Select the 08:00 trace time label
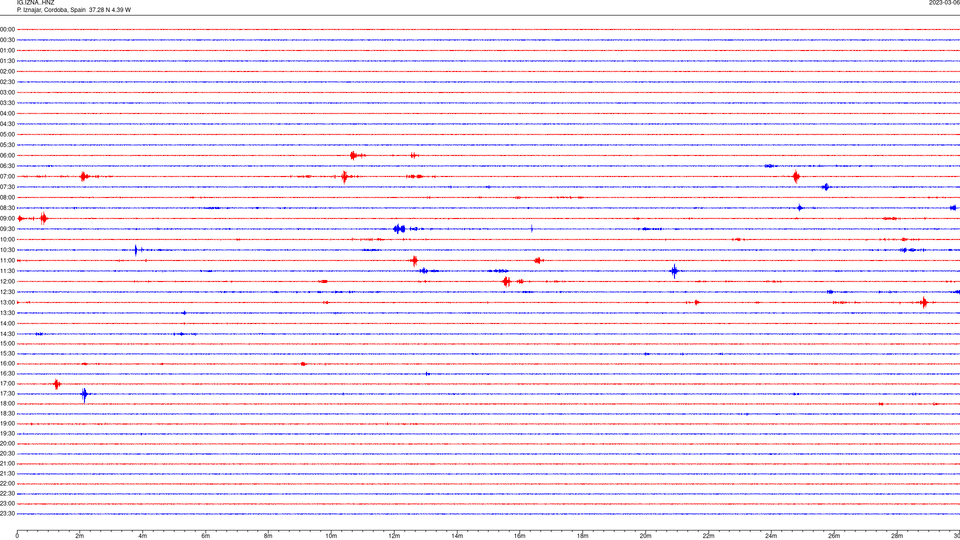The height and width of the screenshot is (540, 960). [7, 198]
